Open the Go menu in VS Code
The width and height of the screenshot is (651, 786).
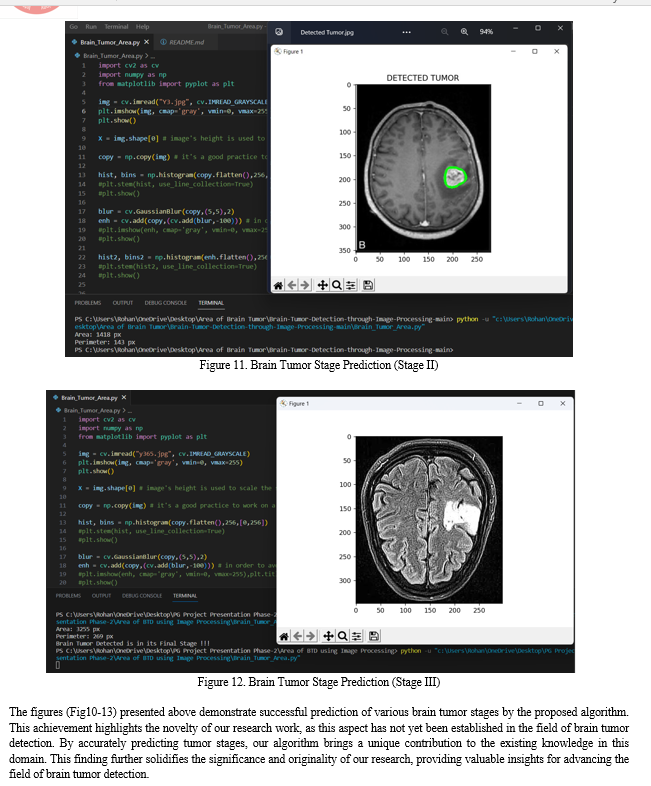pyautogui.click(x=74, y=27)
